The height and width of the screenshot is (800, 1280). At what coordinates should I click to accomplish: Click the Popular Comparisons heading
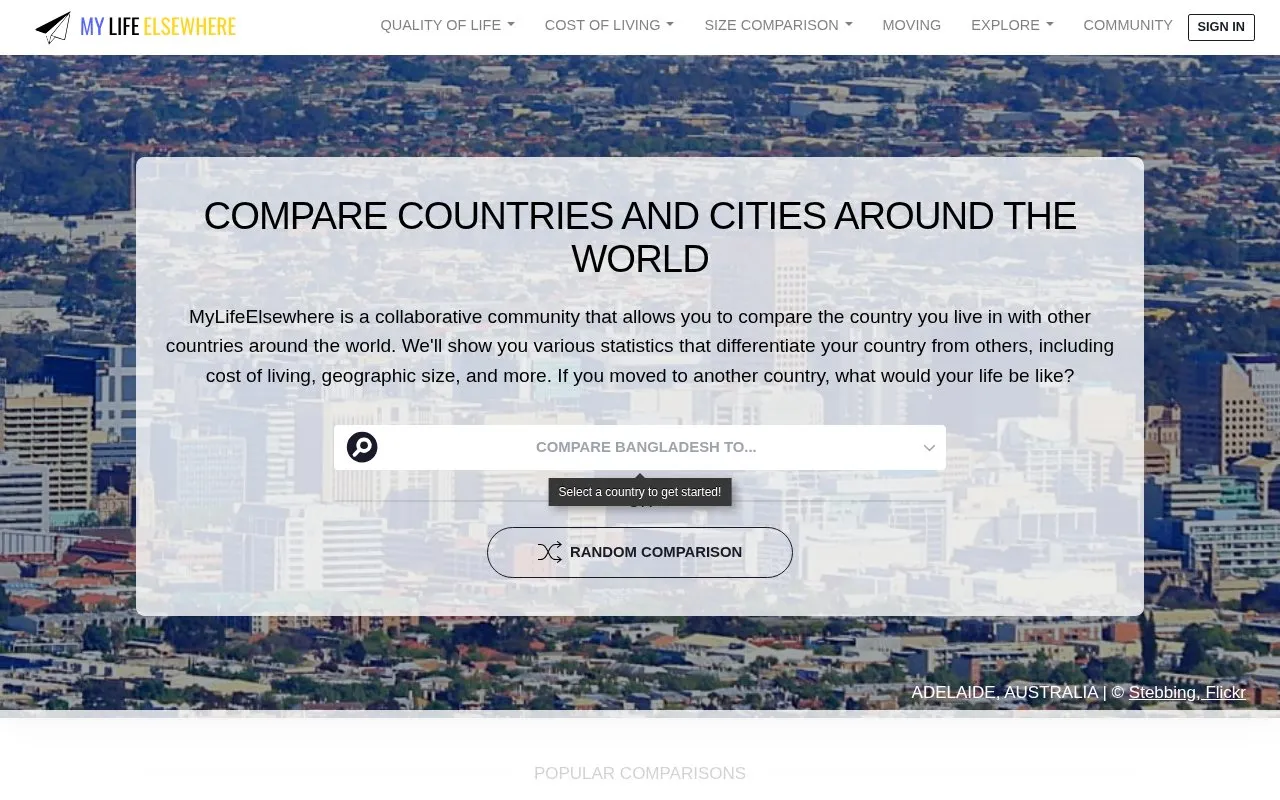[640, 773]
